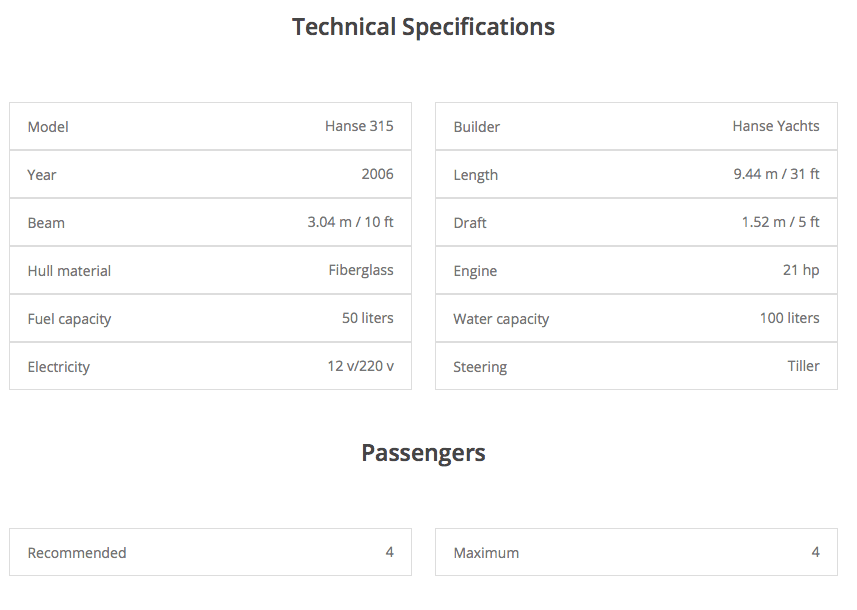Click the Year 2006 value
This screenshot has height=610, width=857.
[x=377, y=174]
